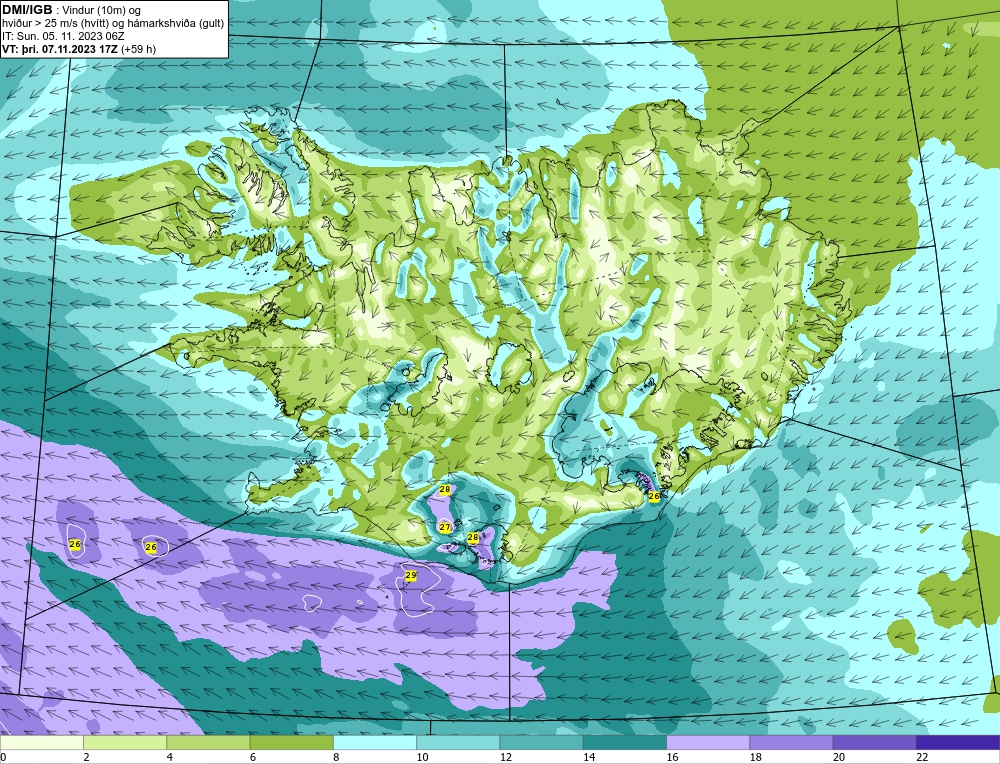
Task: Select the 4–6 m/s light green swatch
Action: [209, 742]
